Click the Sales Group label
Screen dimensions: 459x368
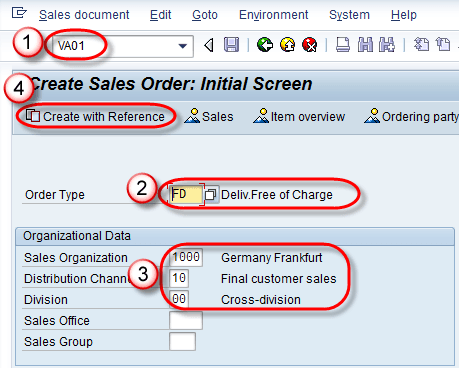[x=58, y=342]
